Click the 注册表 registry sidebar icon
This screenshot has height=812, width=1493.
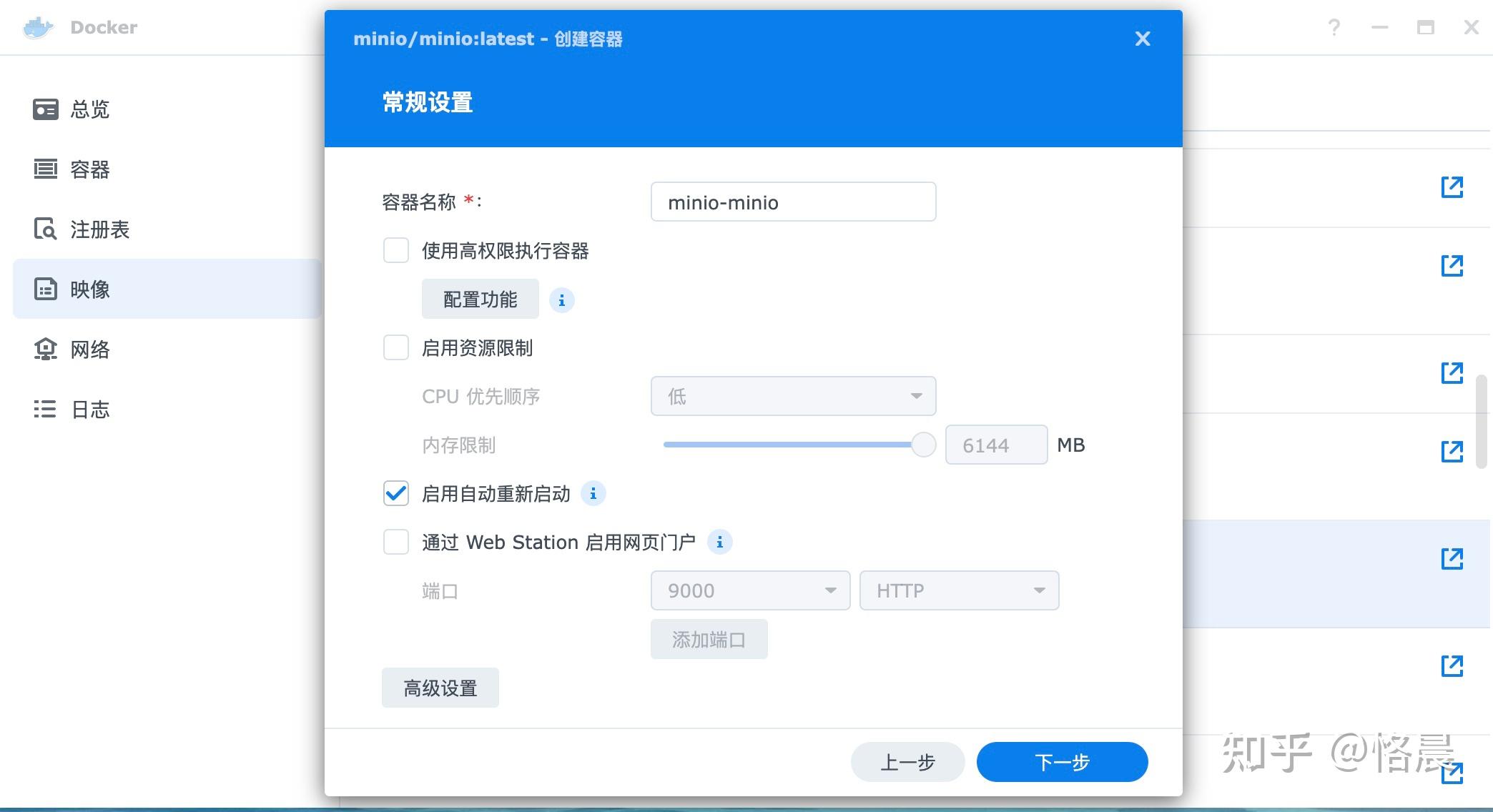click(46, 229)
